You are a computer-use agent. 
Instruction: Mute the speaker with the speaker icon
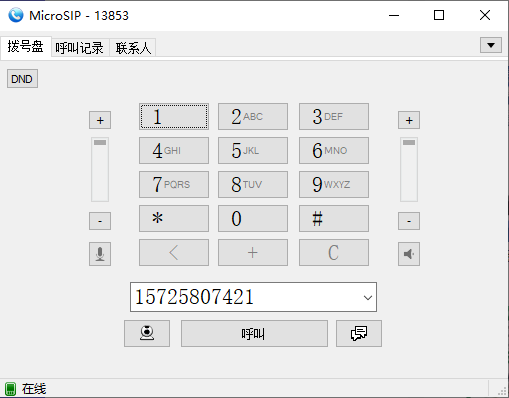pyautogui.click(x=409, y=254)
